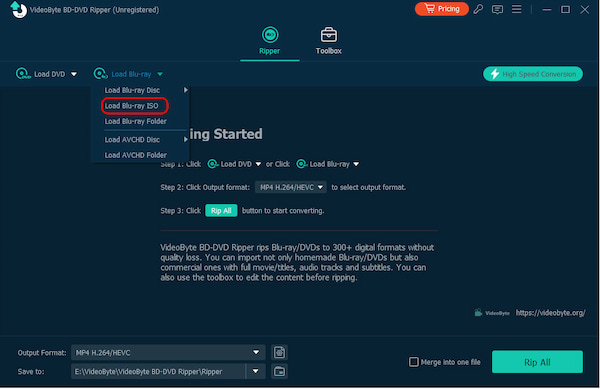The image size is (600, 389).
Task: Minimize the VideoByte window
Action: pyautogui.click(x=547, y=9)
